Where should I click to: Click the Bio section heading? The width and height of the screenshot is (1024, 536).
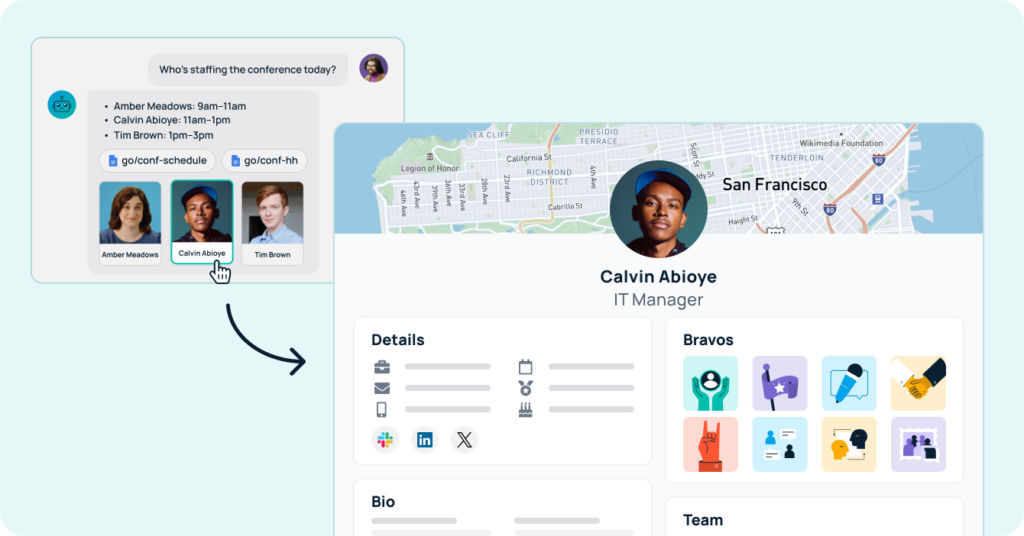click(383, 501)
